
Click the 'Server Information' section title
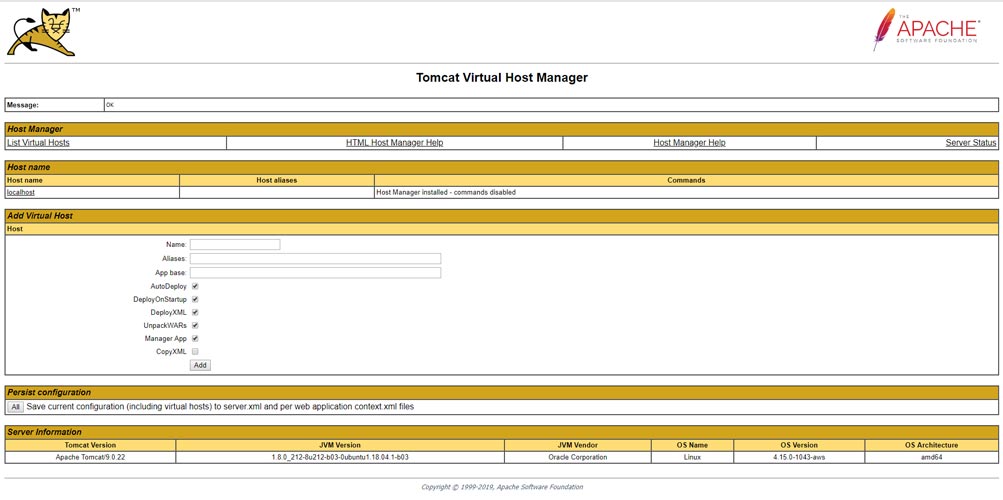[x=44, y=432]
